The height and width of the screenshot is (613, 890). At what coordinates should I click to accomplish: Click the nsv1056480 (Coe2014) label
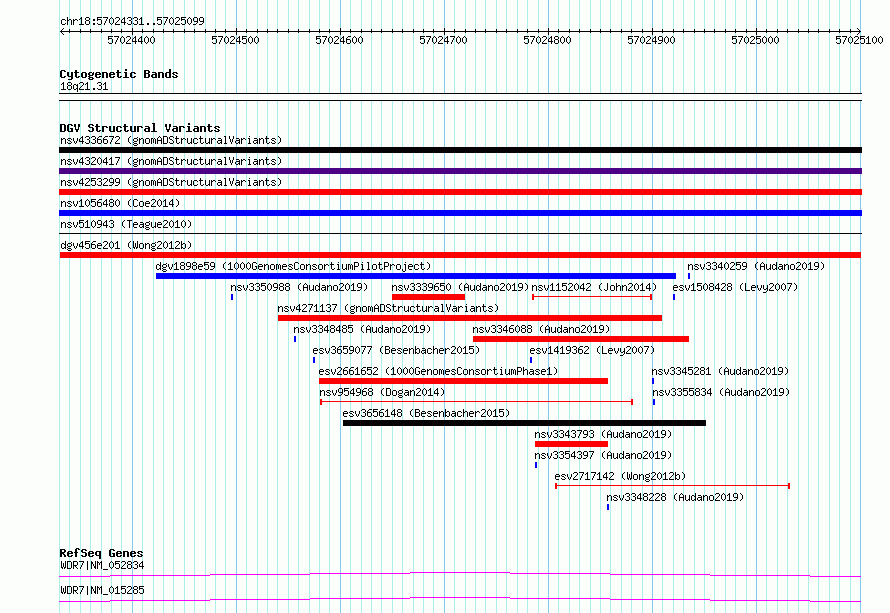tap(120, 203)
